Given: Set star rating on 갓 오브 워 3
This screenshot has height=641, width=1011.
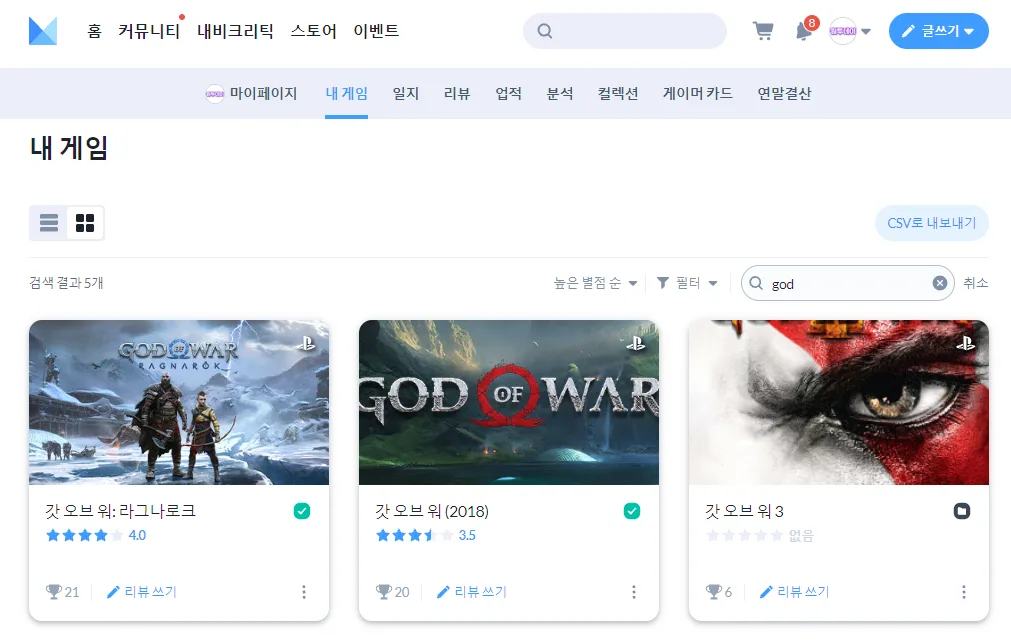Looking at the screenshot, I should tap(745, 535).
